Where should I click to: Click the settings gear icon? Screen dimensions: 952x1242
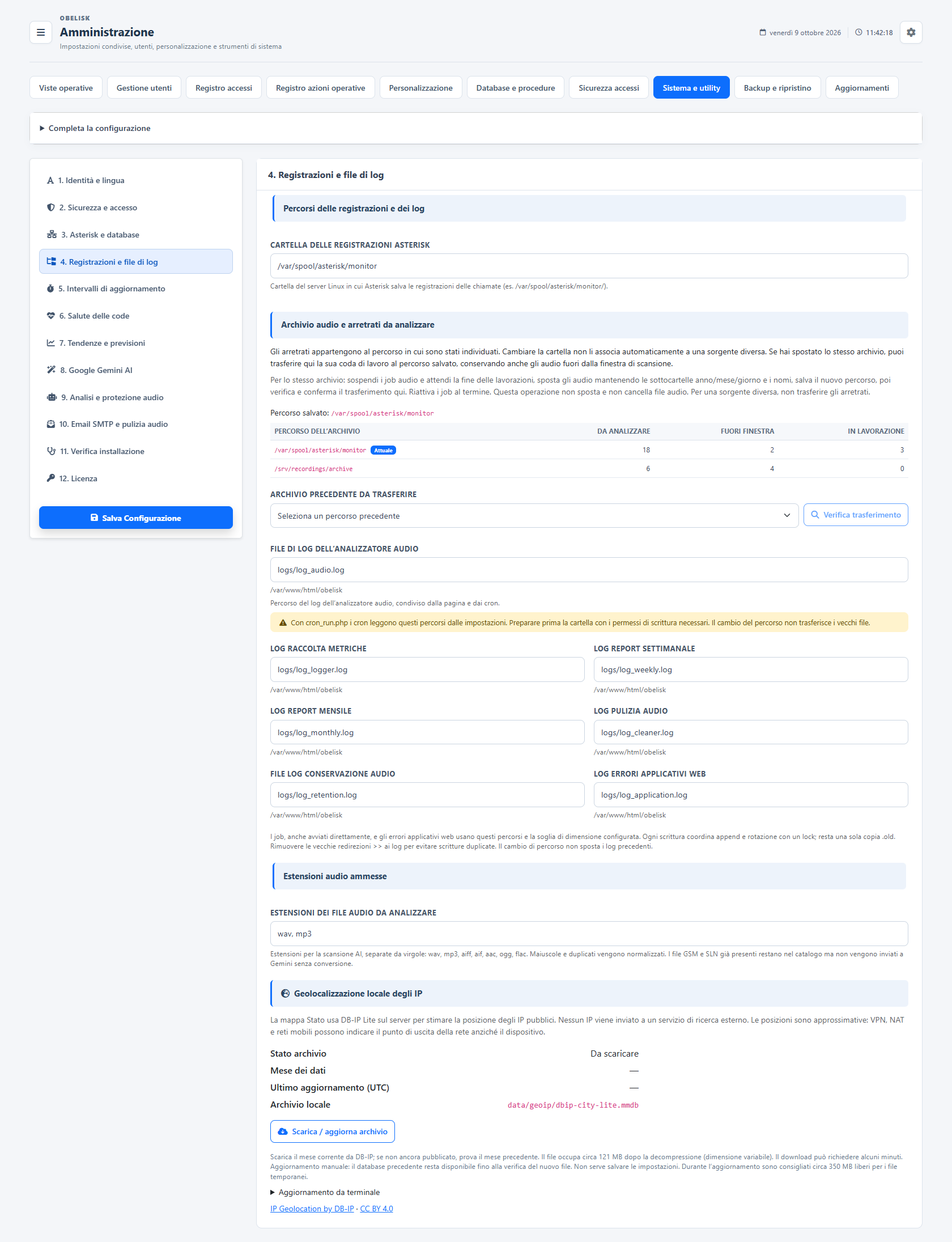point(911,32)
